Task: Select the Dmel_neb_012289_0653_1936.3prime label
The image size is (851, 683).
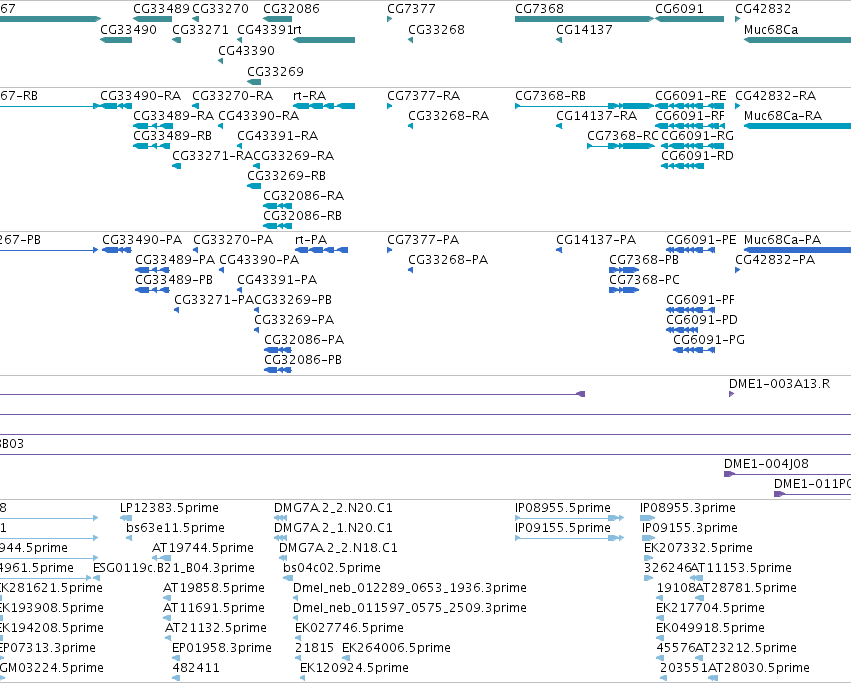Action: [410, 588]
